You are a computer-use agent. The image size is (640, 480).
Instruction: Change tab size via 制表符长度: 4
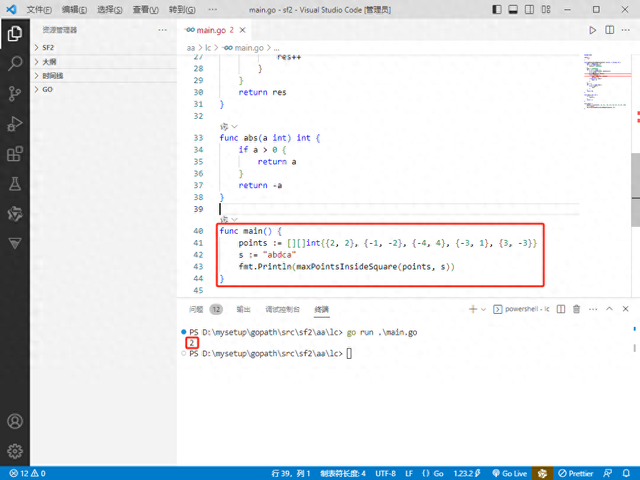(343, 473)
